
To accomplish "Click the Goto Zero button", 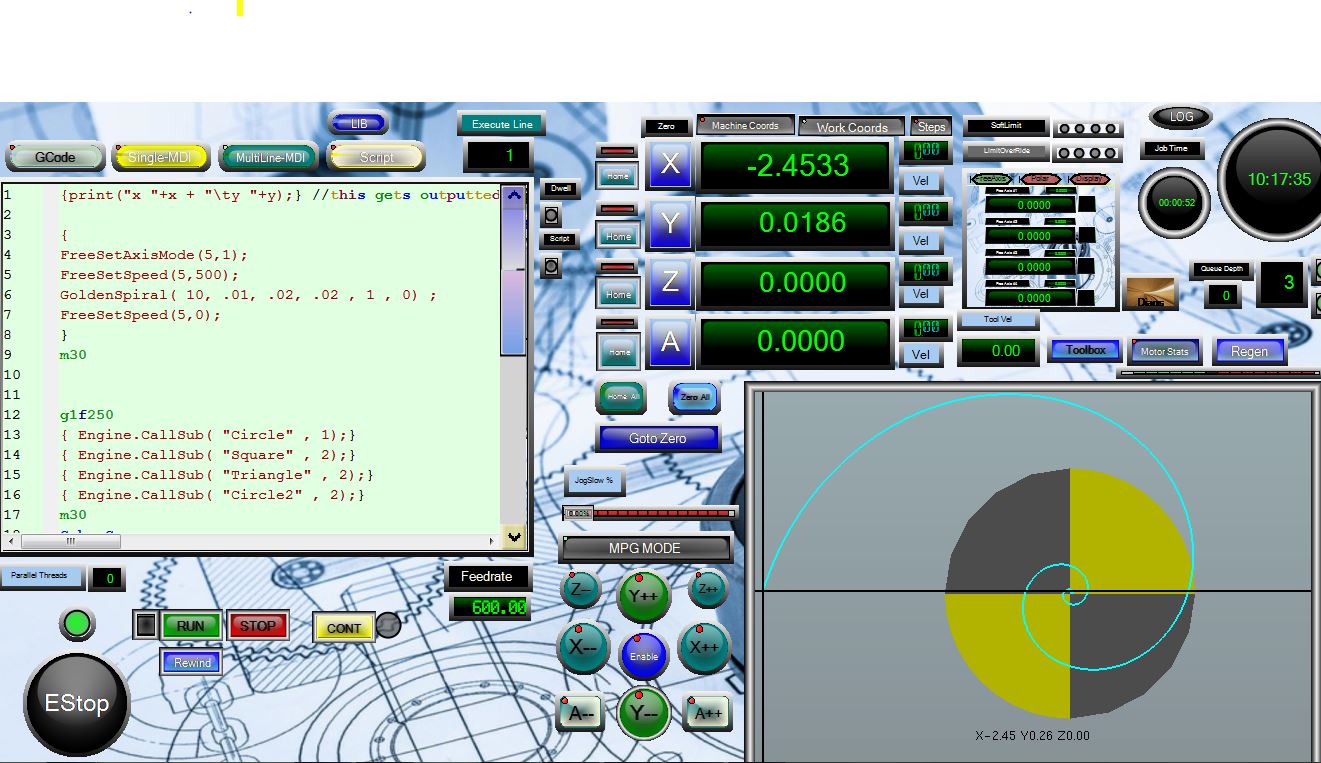I will coord(657,438).
